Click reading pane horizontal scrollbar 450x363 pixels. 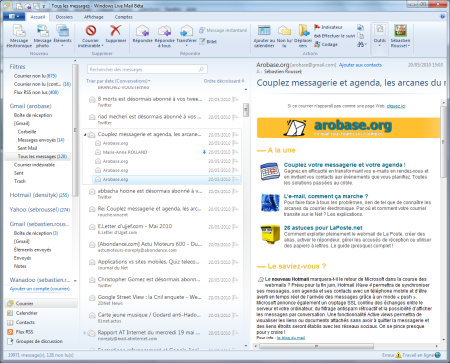pyautogui.click(x=316, y=346)
